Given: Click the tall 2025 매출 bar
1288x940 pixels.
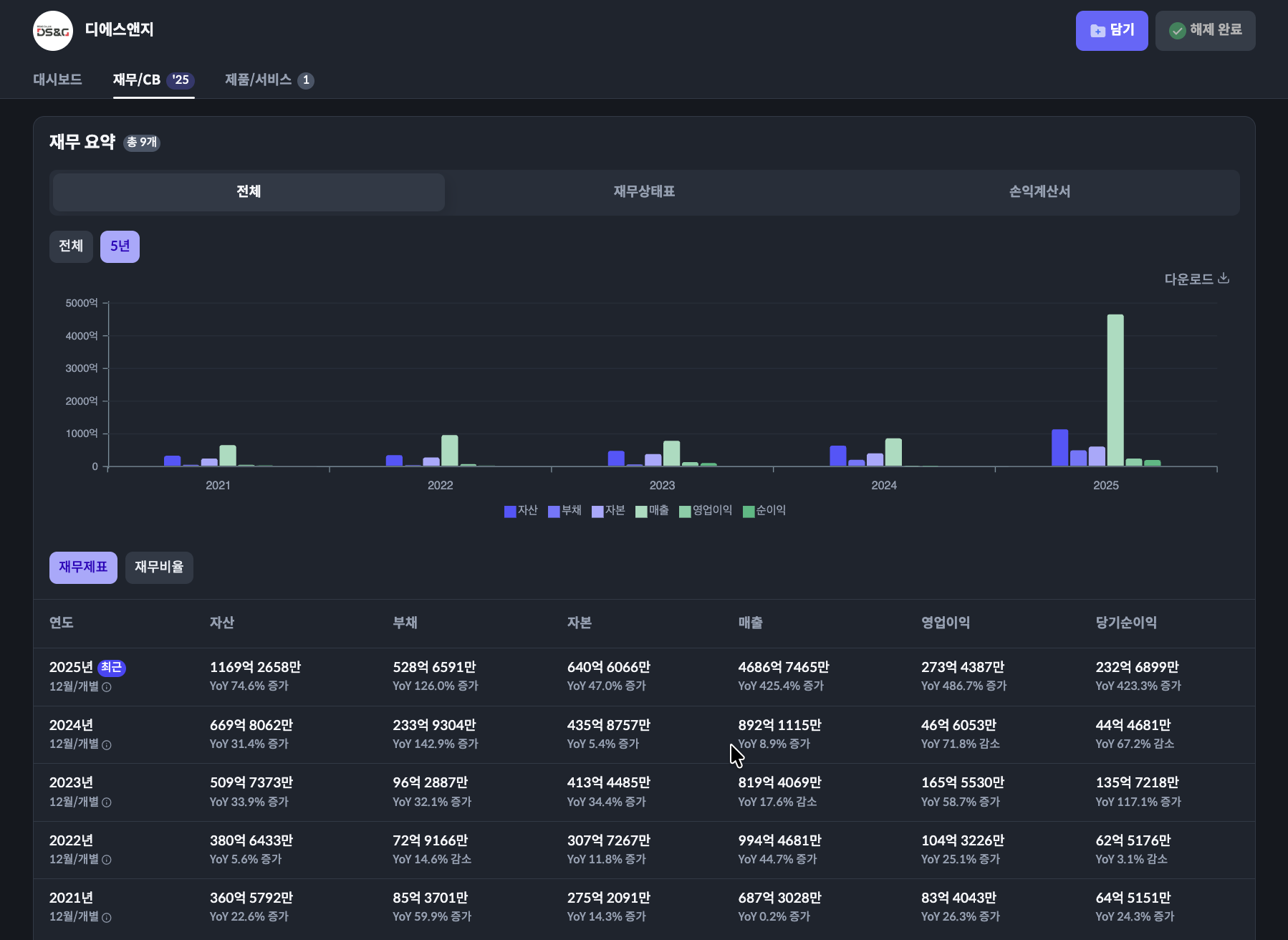Looking at the screenshot, I should (x=1115, y=390).
